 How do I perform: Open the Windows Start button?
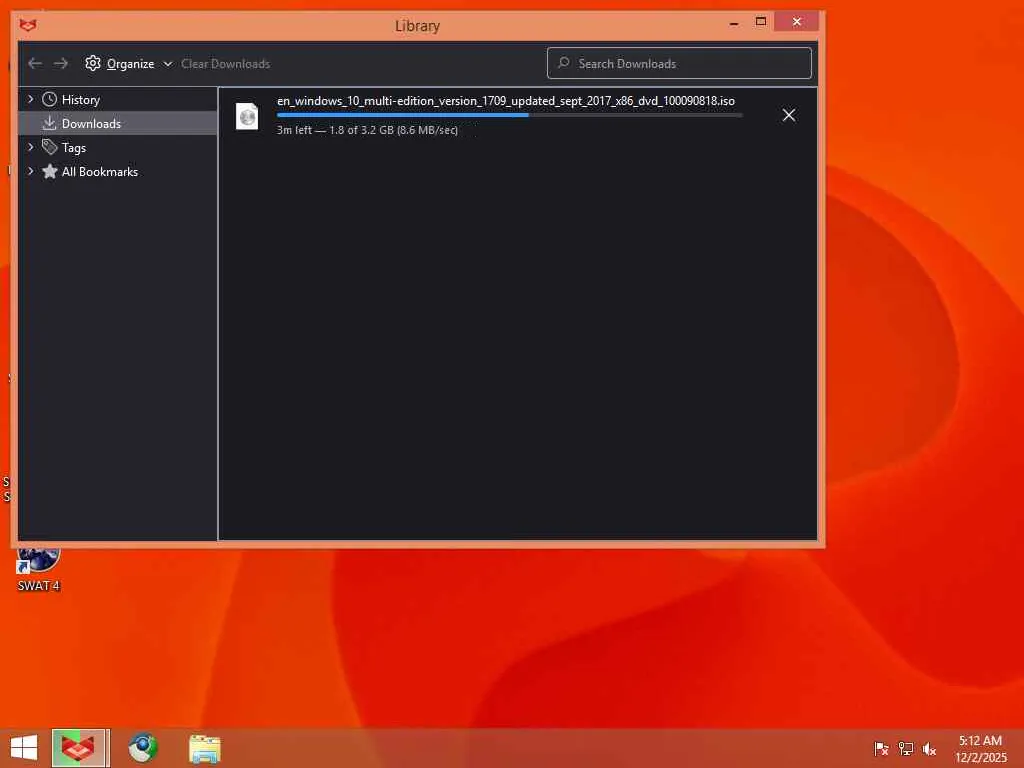[24, 748]
